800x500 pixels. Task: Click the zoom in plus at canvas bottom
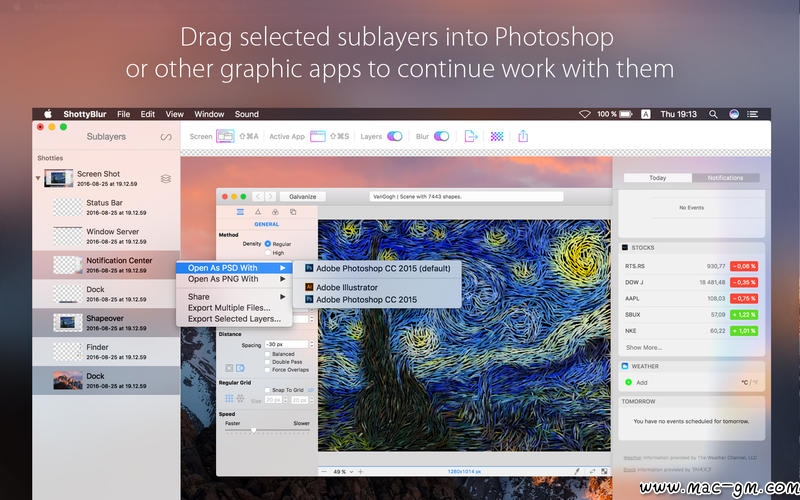(x=361, y=472)
